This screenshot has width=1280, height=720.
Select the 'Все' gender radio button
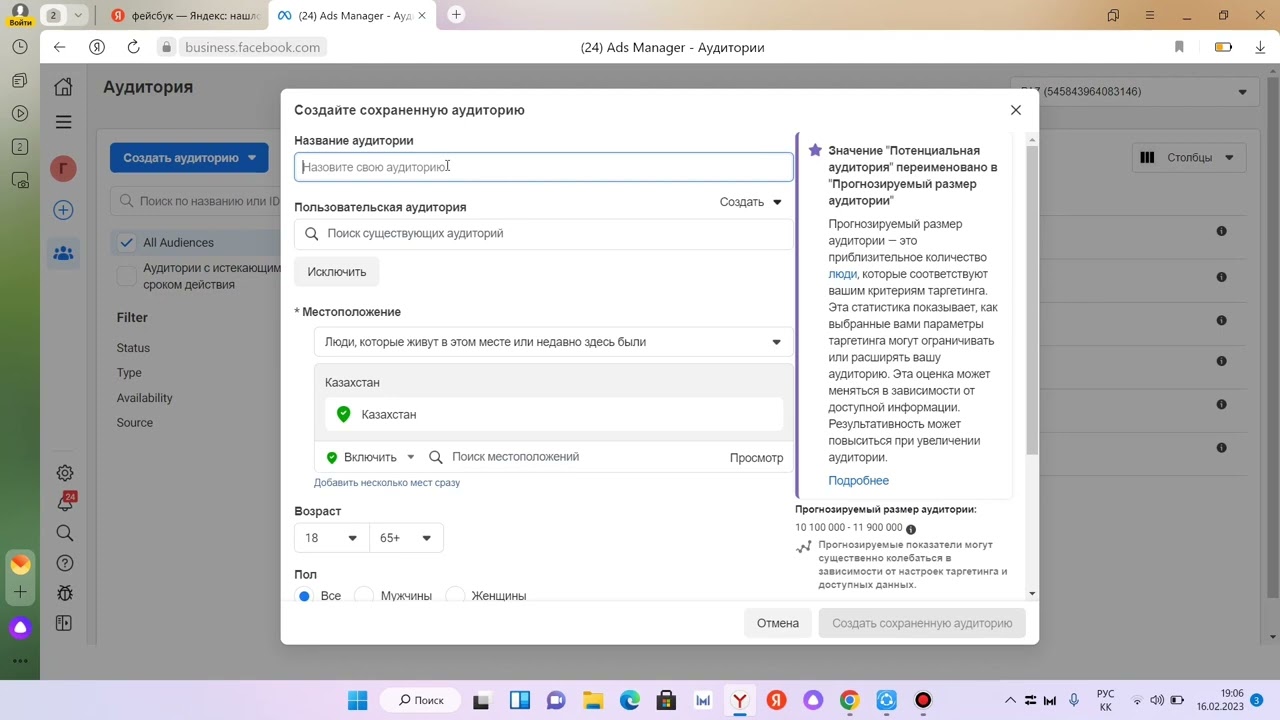[304, 596]
